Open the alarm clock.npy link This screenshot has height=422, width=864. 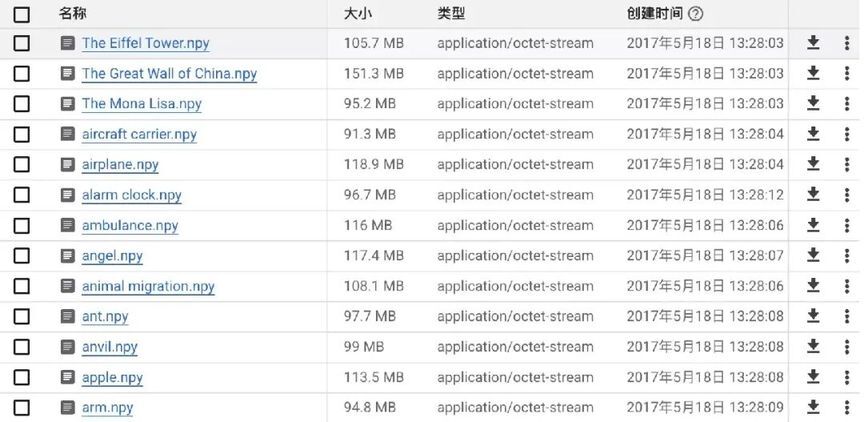131,195
